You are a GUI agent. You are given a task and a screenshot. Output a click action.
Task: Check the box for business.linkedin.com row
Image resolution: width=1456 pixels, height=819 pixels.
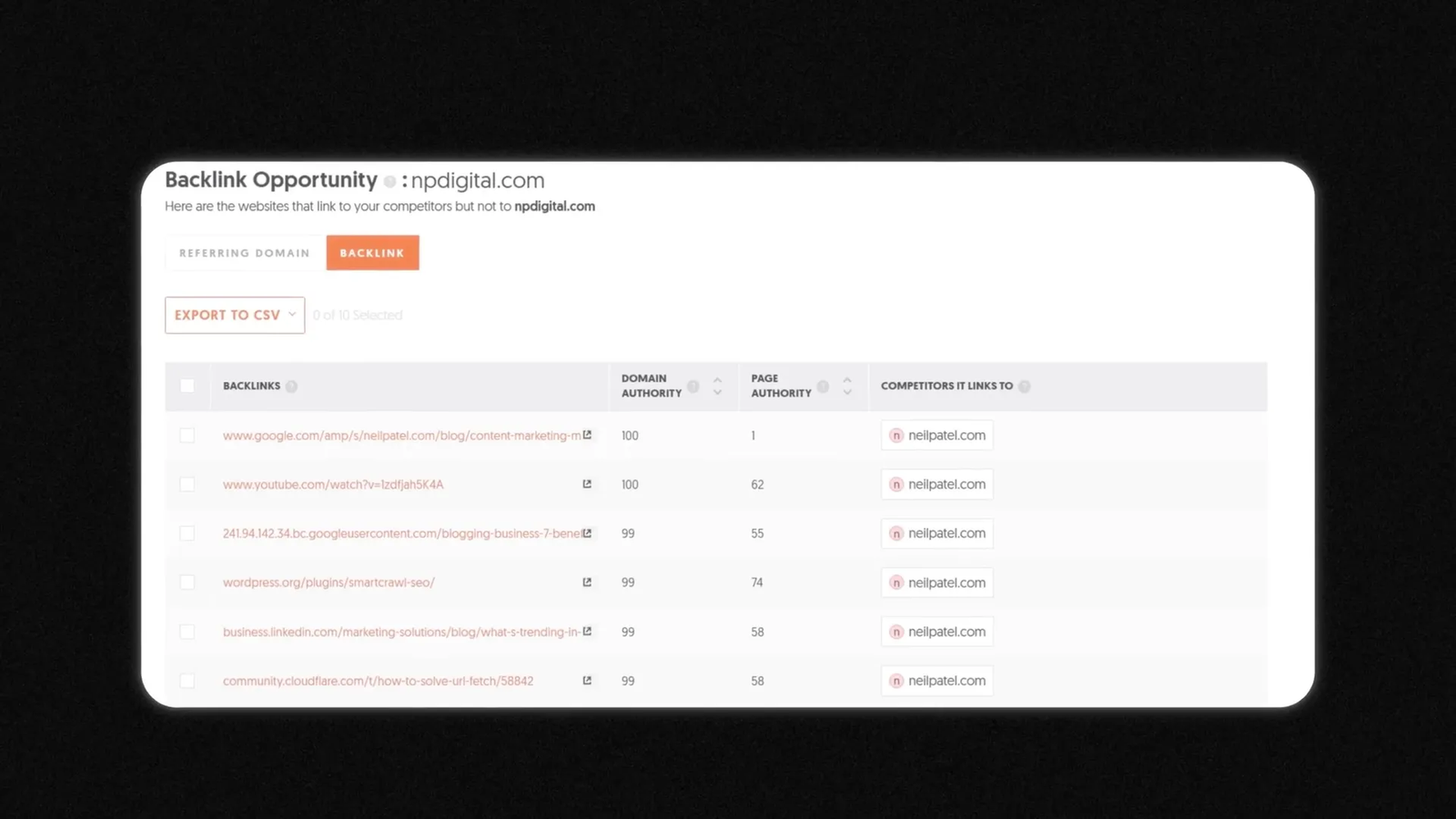click(187, 632)
